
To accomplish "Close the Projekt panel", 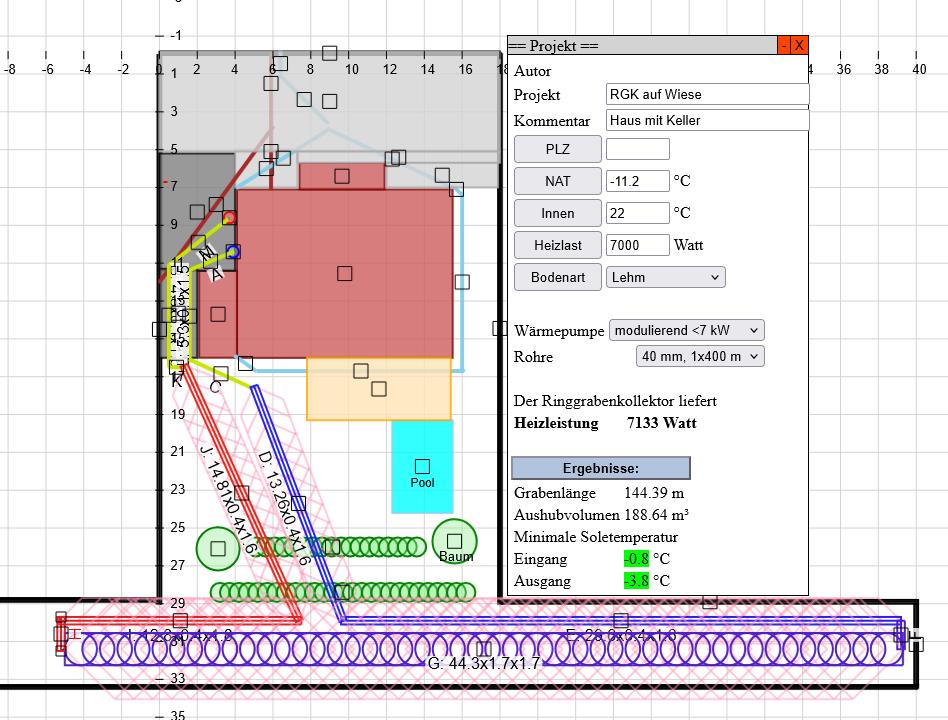I will coord(798,46).
